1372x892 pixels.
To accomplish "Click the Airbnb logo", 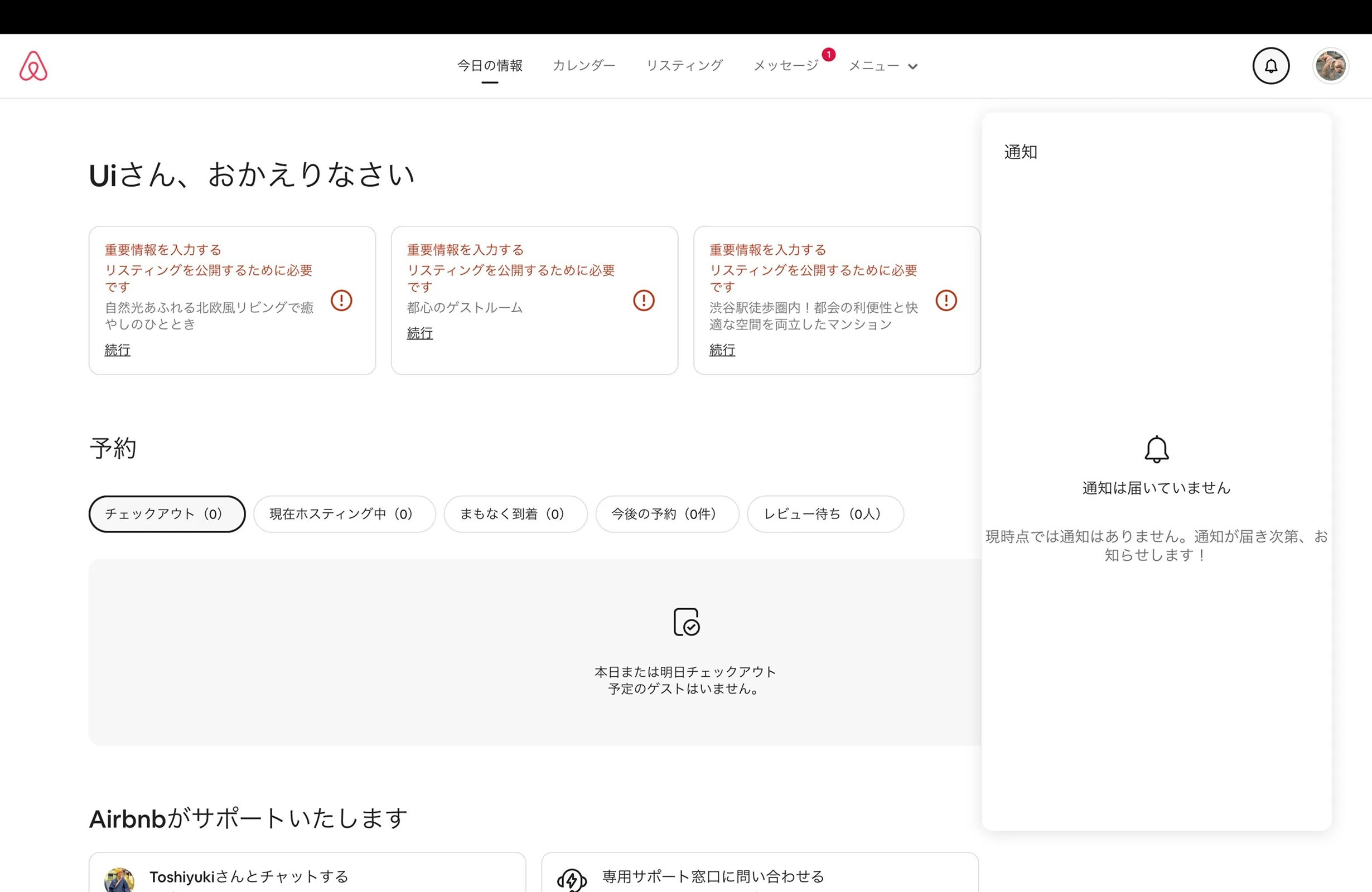I will (33, 65).
